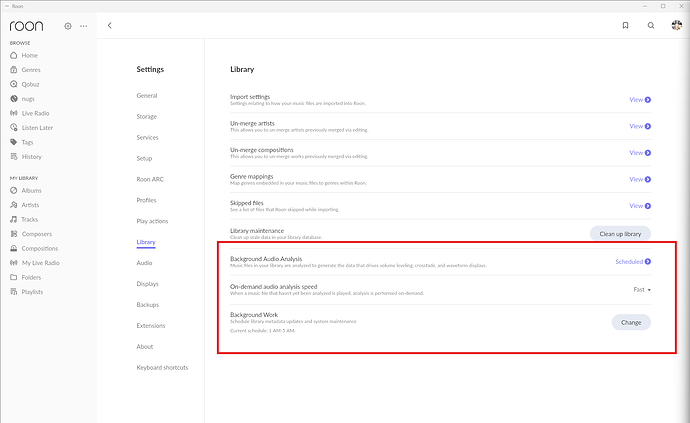Click the Qobuz service icon
690x423 pixels.
14,84
